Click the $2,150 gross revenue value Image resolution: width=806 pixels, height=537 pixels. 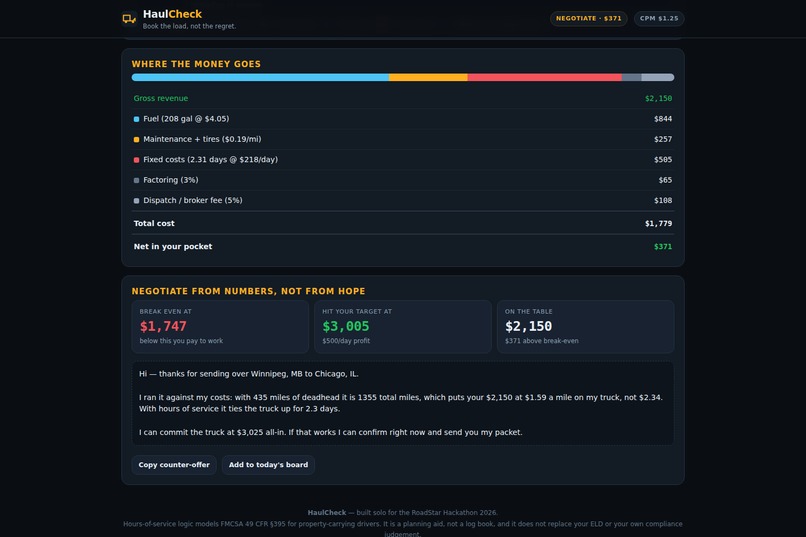pos(658,98)
